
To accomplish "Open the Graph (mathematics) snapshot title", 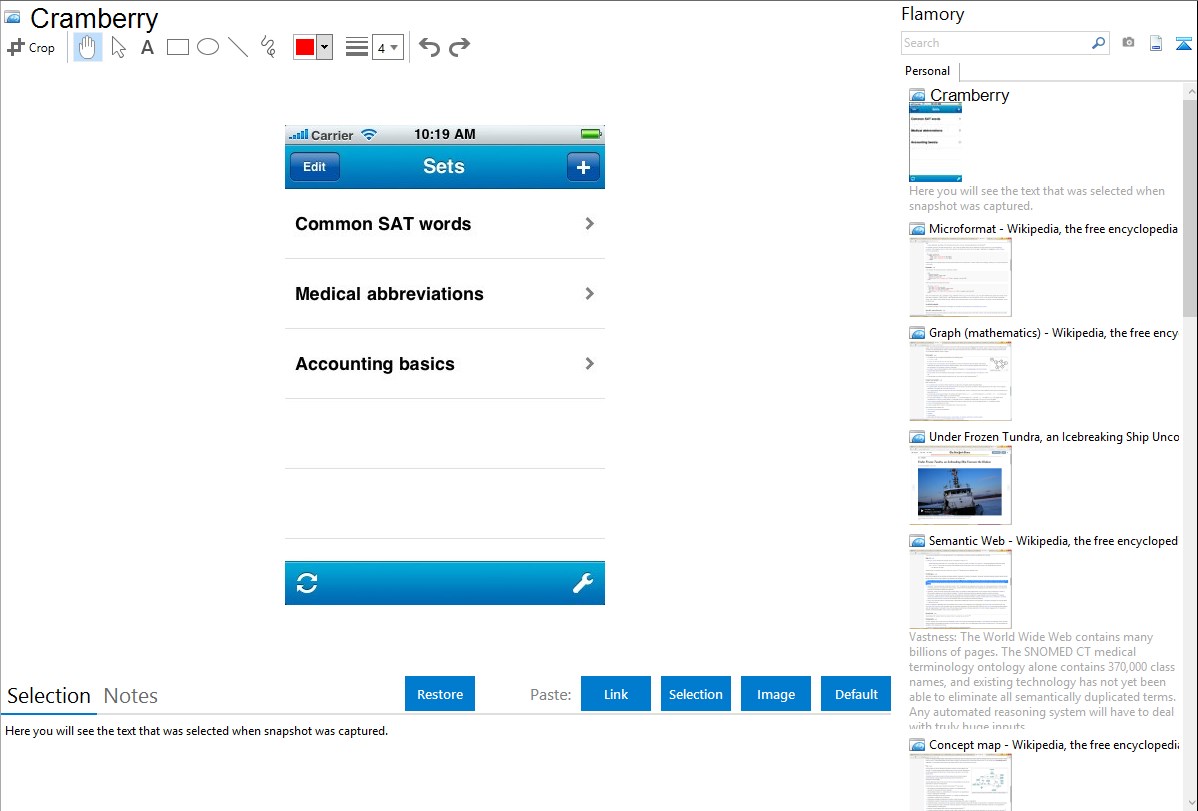I will pyautogui.click(x=1053, y=333).
